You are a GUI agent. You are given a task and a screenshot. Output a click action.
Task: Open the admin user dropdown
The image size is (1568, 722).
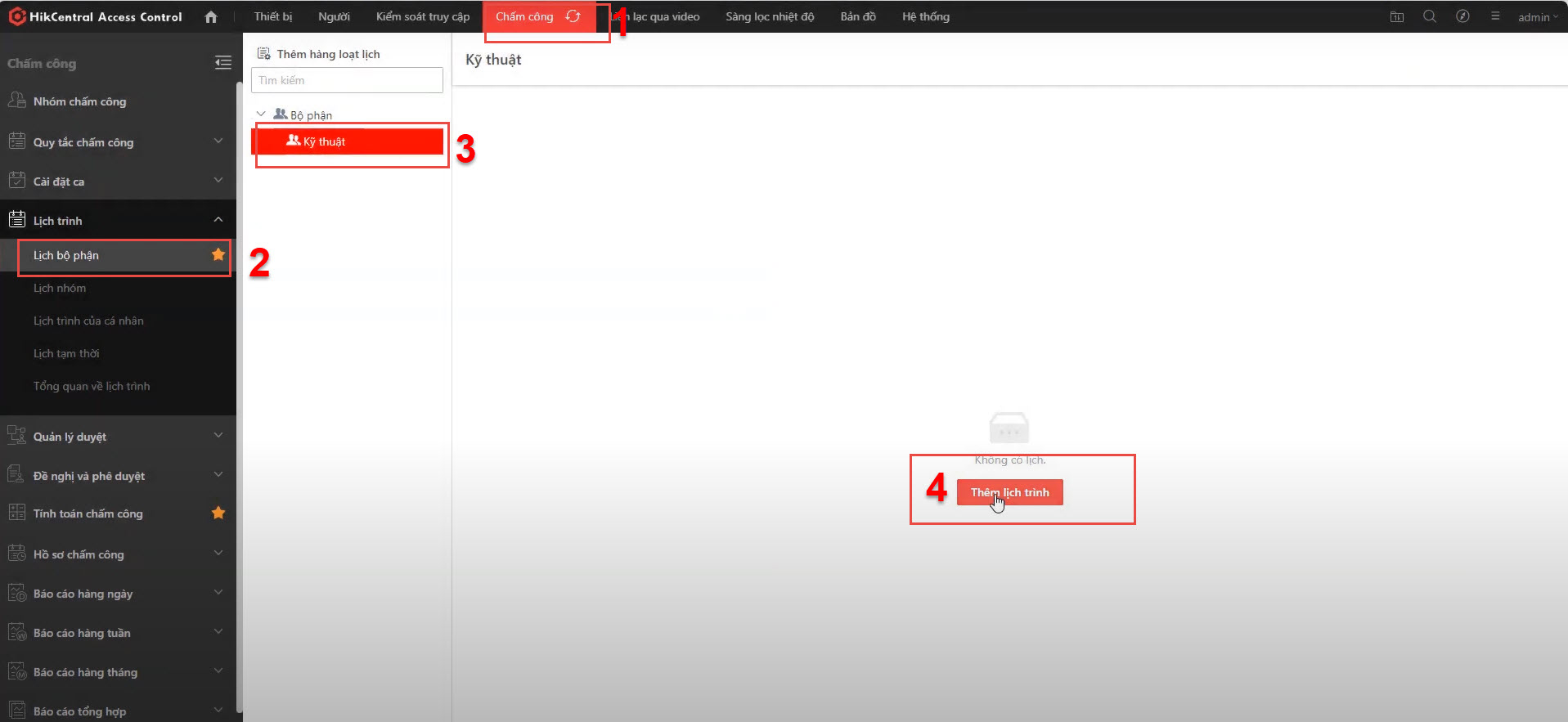click(x=1538, y=17)
